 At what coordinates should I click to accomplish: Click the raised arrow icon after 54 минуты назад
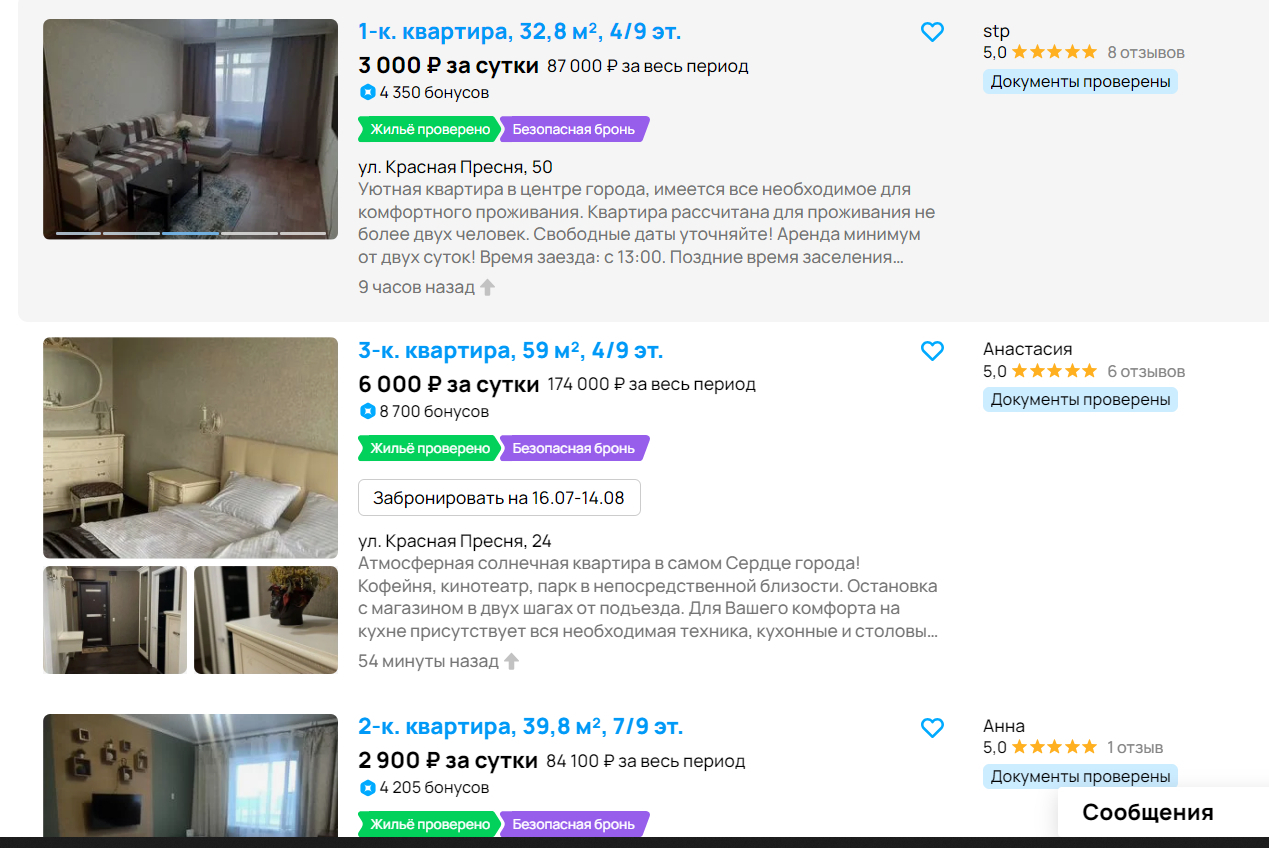(x=511, y=661)
